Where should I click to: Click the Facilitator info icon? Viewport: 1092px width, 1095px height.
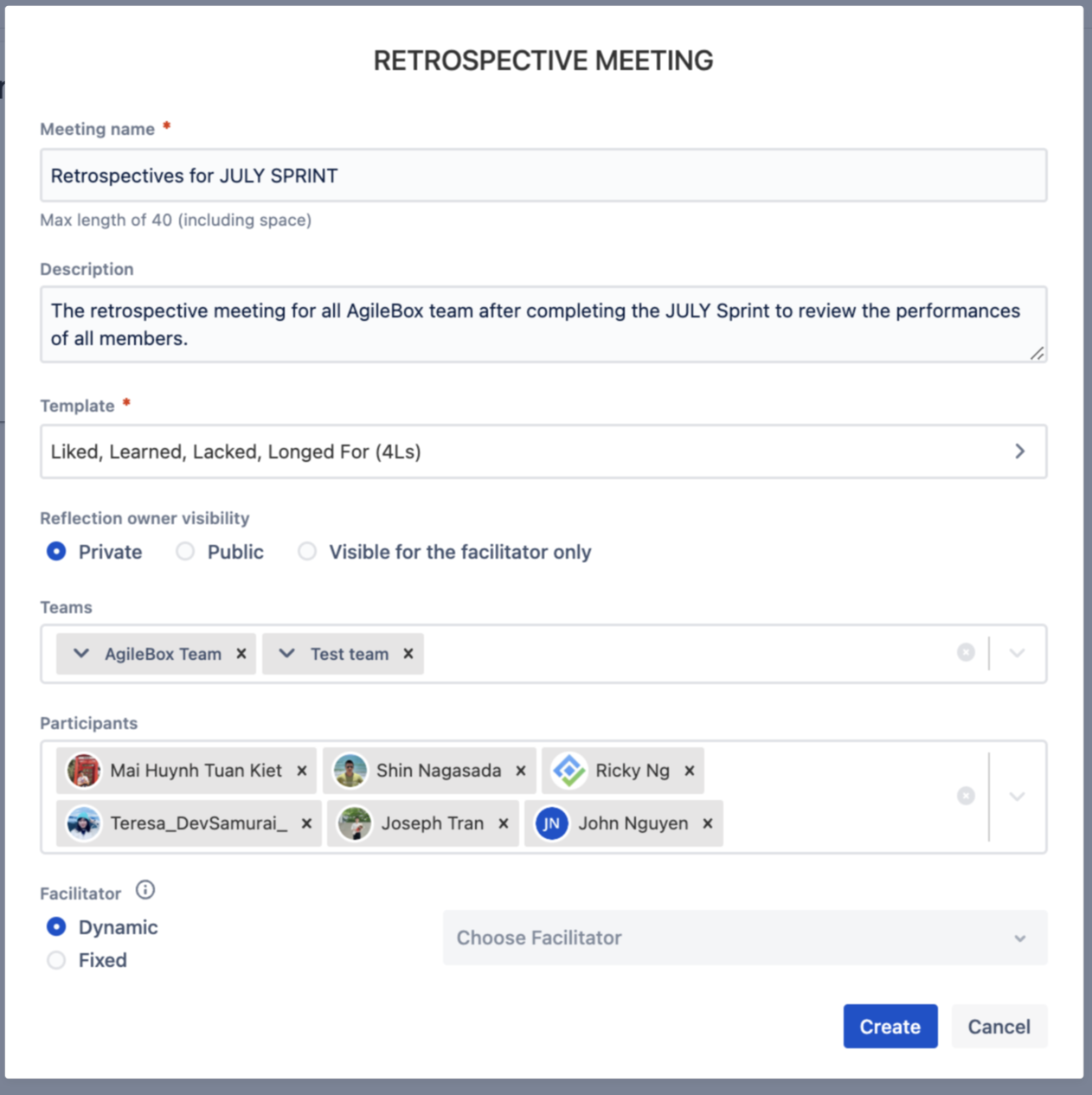pyautogui.click(x=145, y=890)
